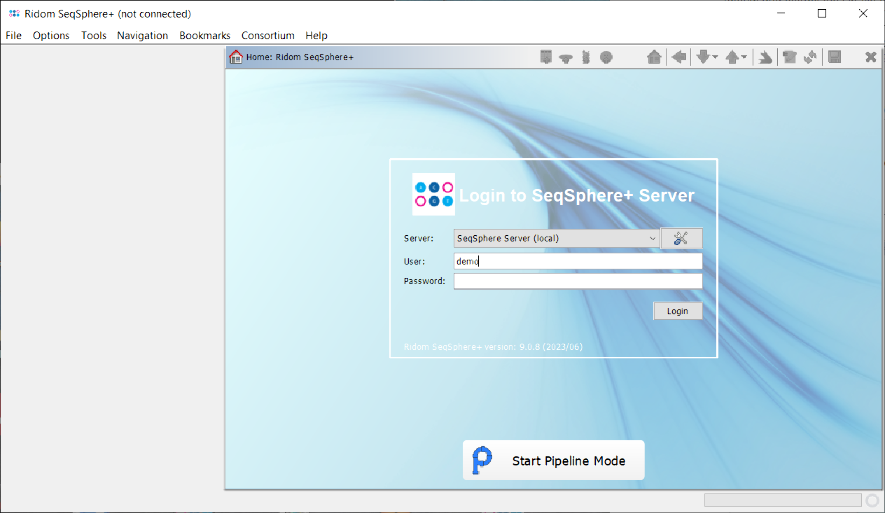Open the Options menu
Image resolution: width=885 pixels, height=513 pixels.
click(51, 35)
